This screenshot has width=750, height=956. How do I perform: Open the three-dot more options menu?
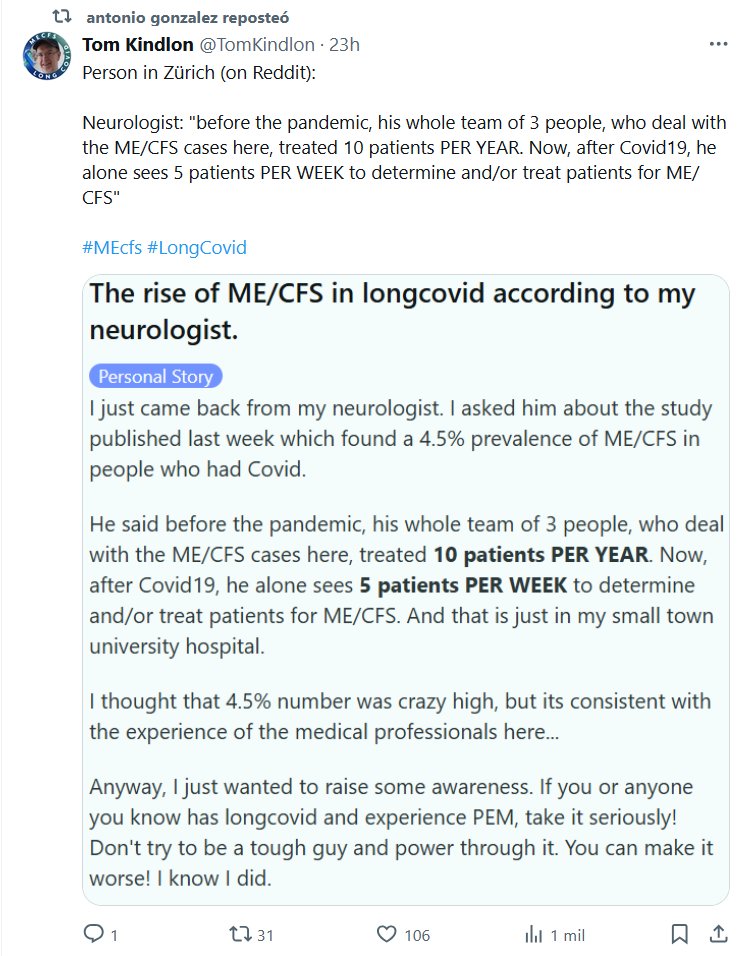(x=718, y=45)
